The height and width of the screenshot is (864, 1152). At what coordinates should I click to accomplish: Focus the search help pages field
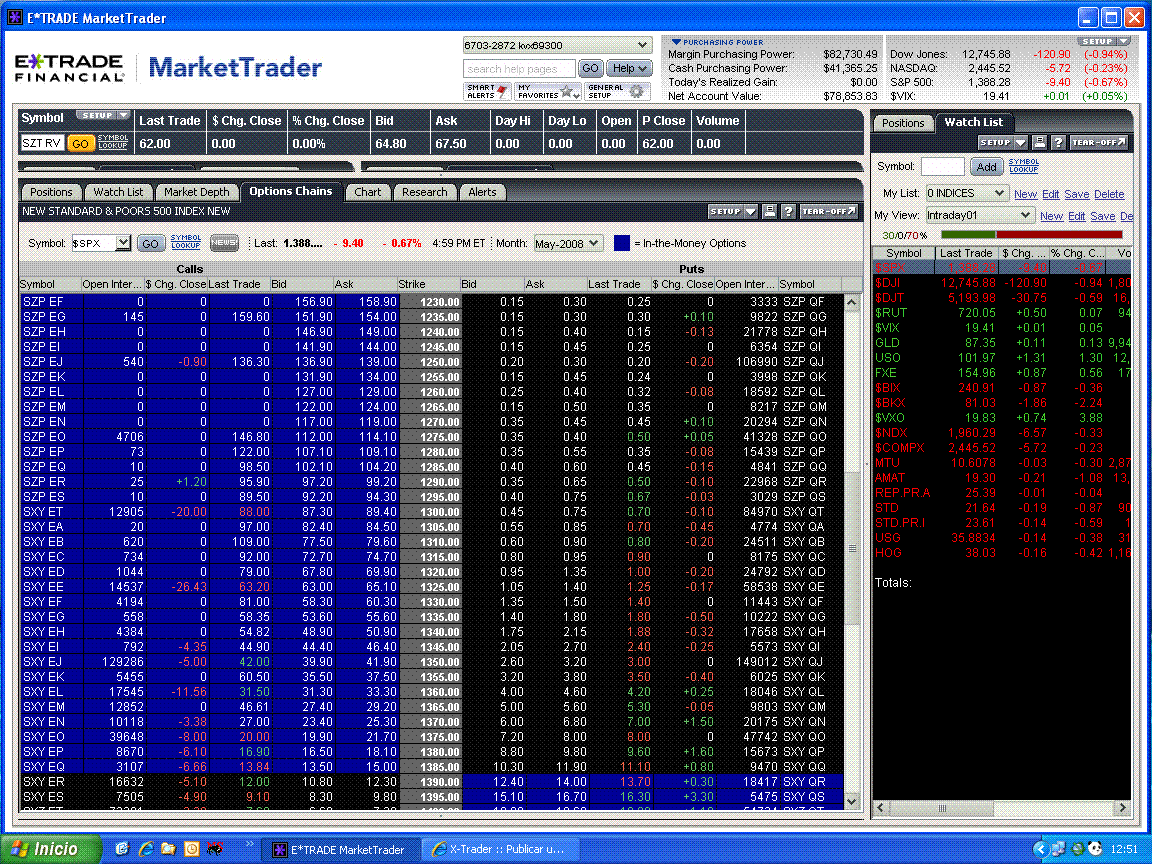coord(519,68)
